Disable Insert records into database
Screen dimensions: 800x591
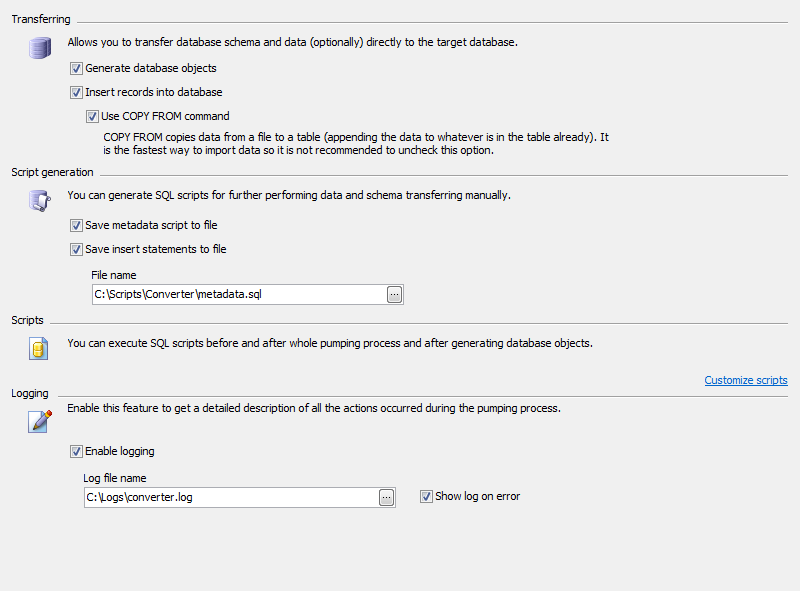click(76, 92)
